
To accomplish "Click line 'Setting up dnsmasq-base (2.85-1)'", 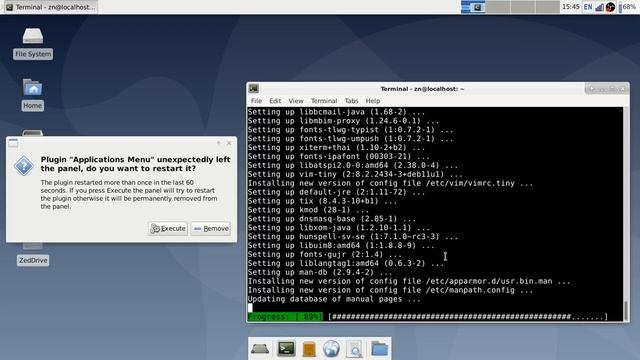I will click(331, 219).
